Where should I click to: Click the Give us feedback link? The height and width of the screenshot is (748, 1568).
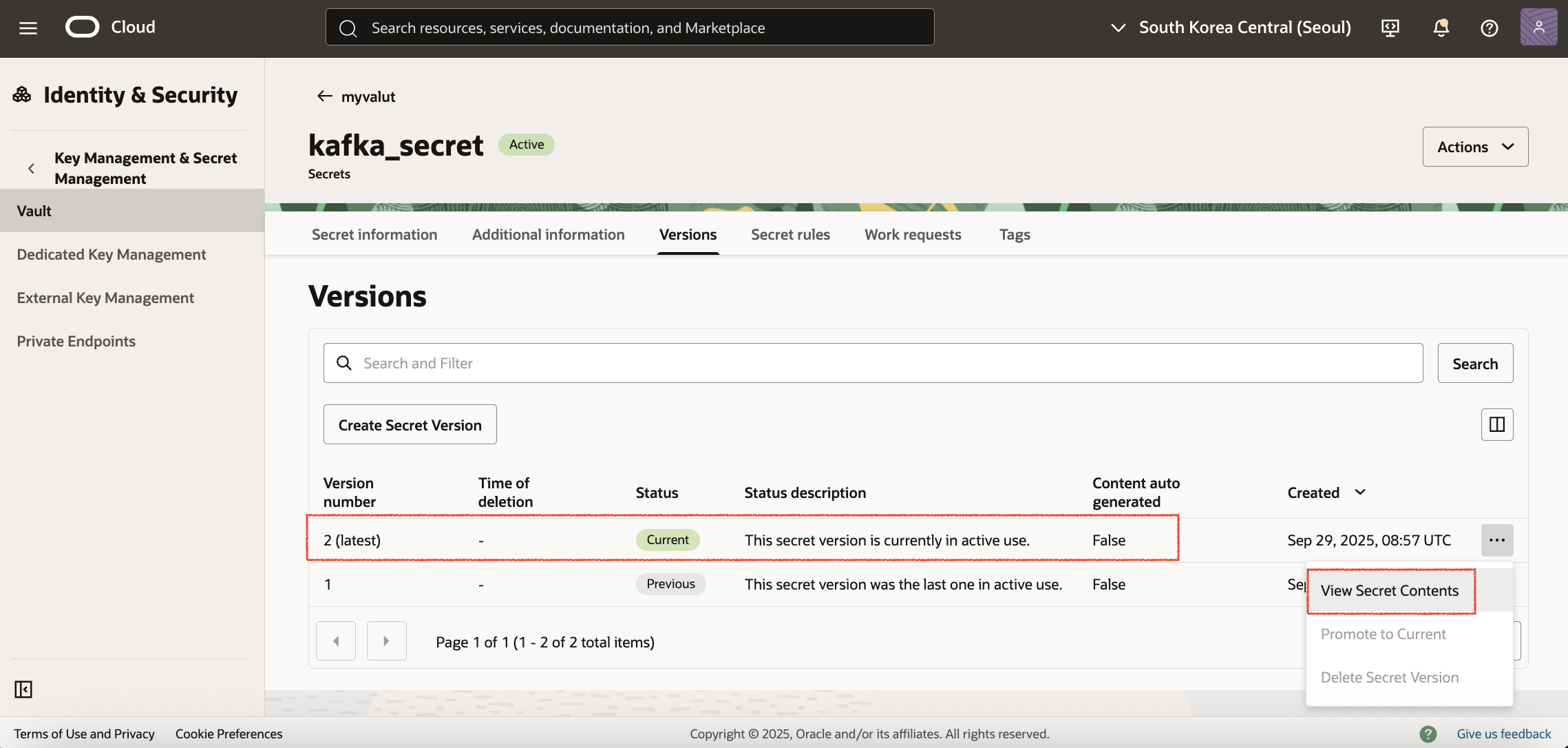[1503, 734]
